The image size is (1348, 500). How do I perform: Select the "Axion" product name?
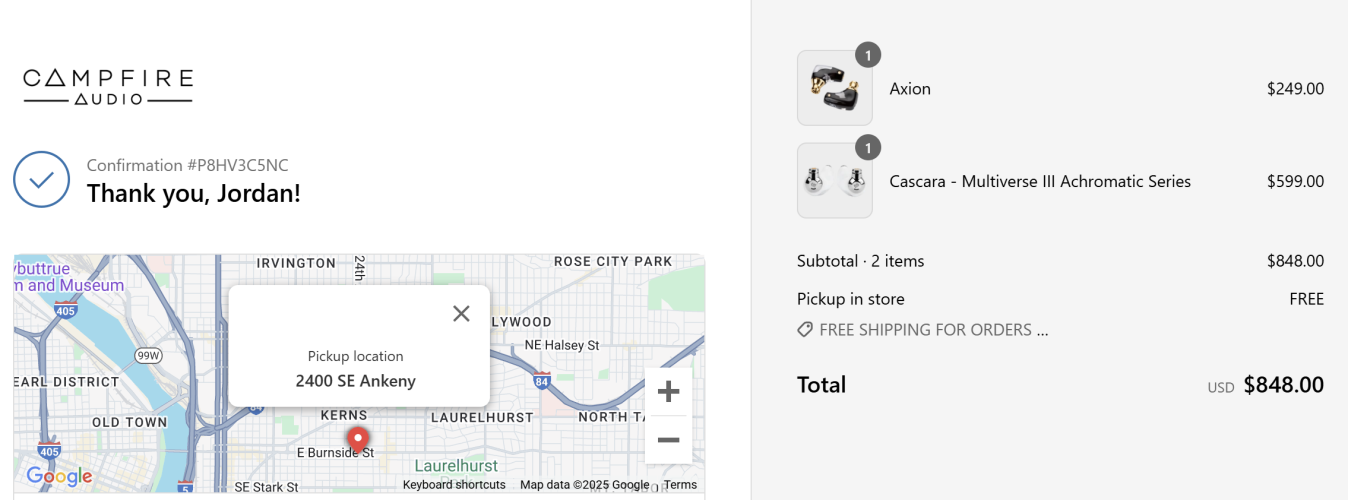910,89
